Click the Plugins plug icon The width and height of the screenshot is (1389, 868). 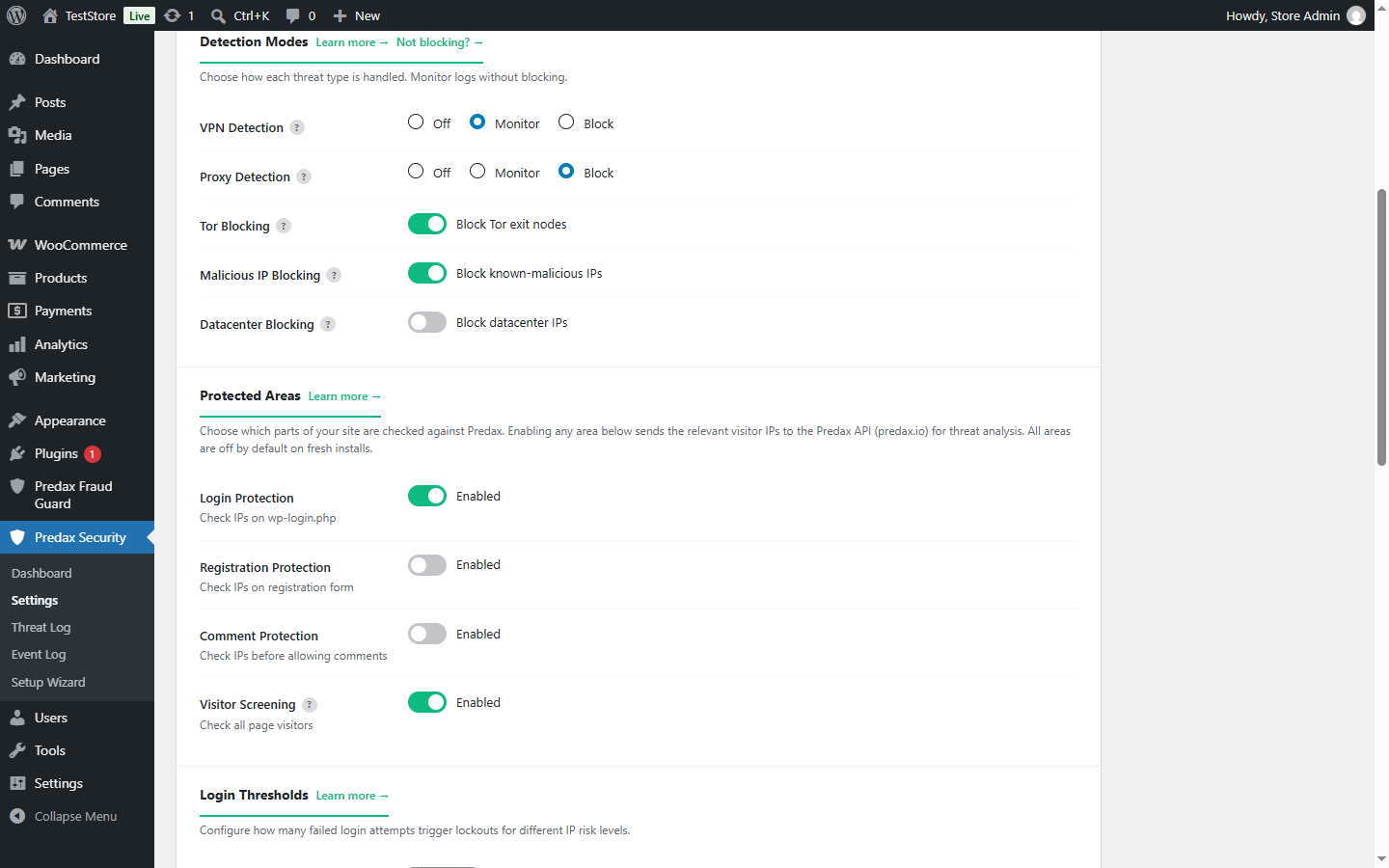click(17, 453)
